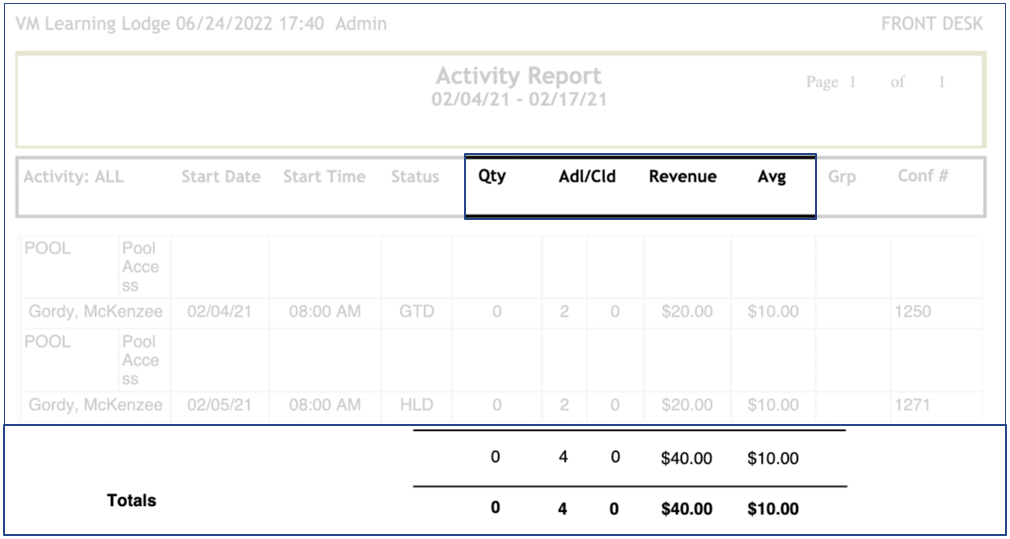Open confirmation number 1250
The height and width of the screenshot is (539, 1010).
(x=913, y=312)
